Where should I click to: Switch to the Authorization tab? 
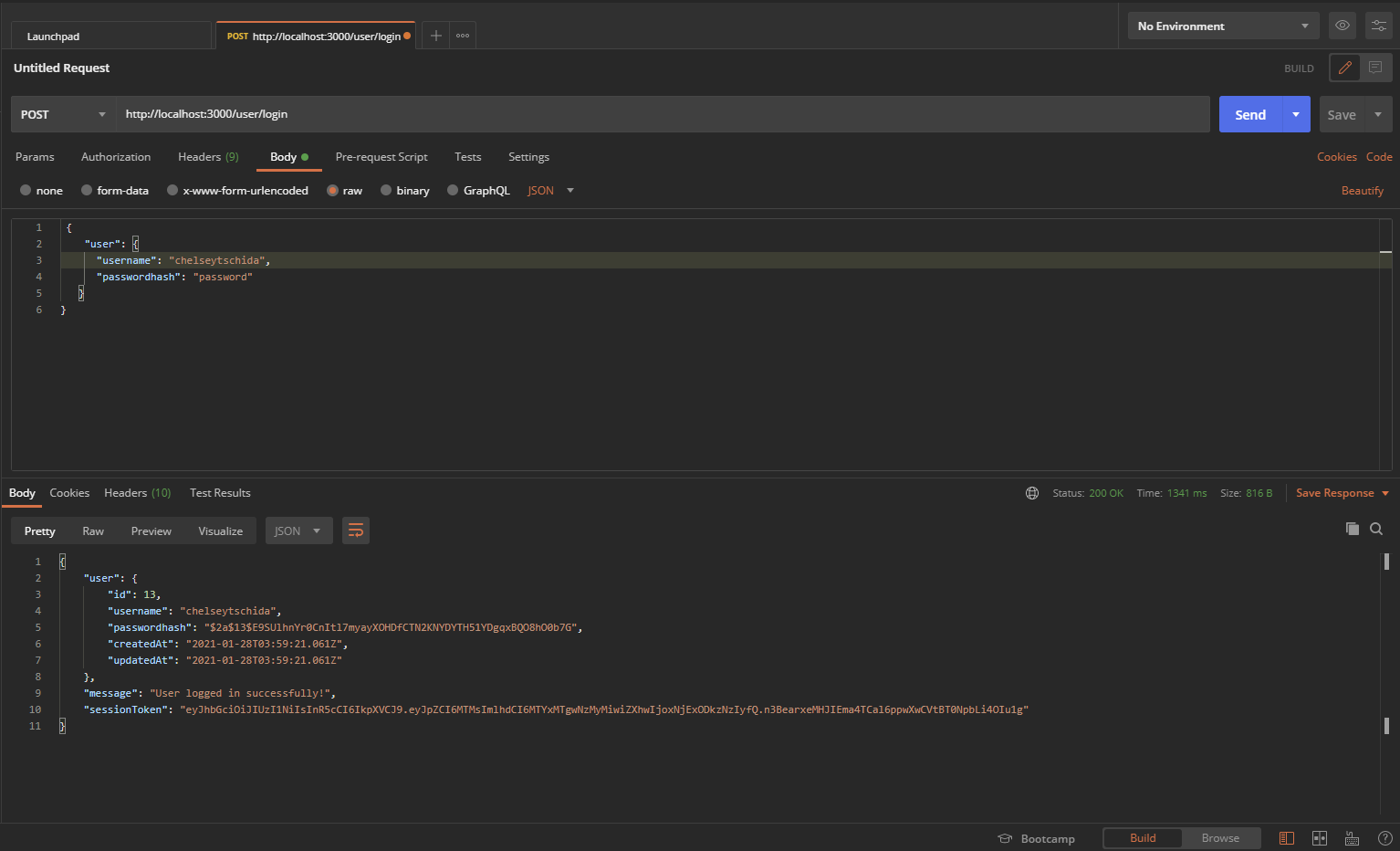pyautogui.click(x=116, y=157)
